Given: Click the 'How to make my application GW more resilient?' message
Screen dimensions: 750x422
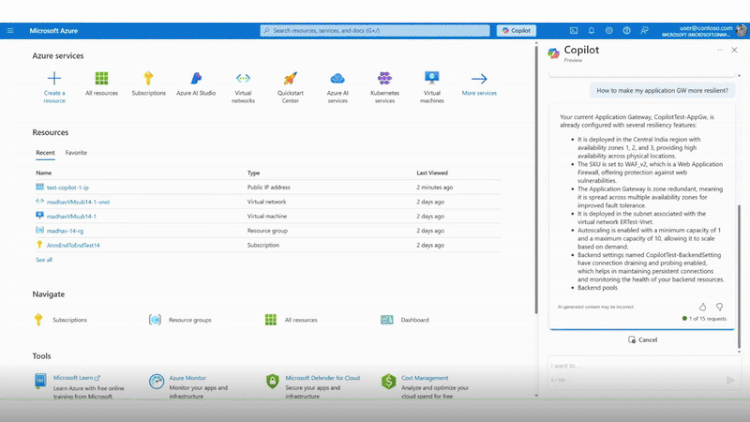Looking at the screenshot, I should [662, 90].
